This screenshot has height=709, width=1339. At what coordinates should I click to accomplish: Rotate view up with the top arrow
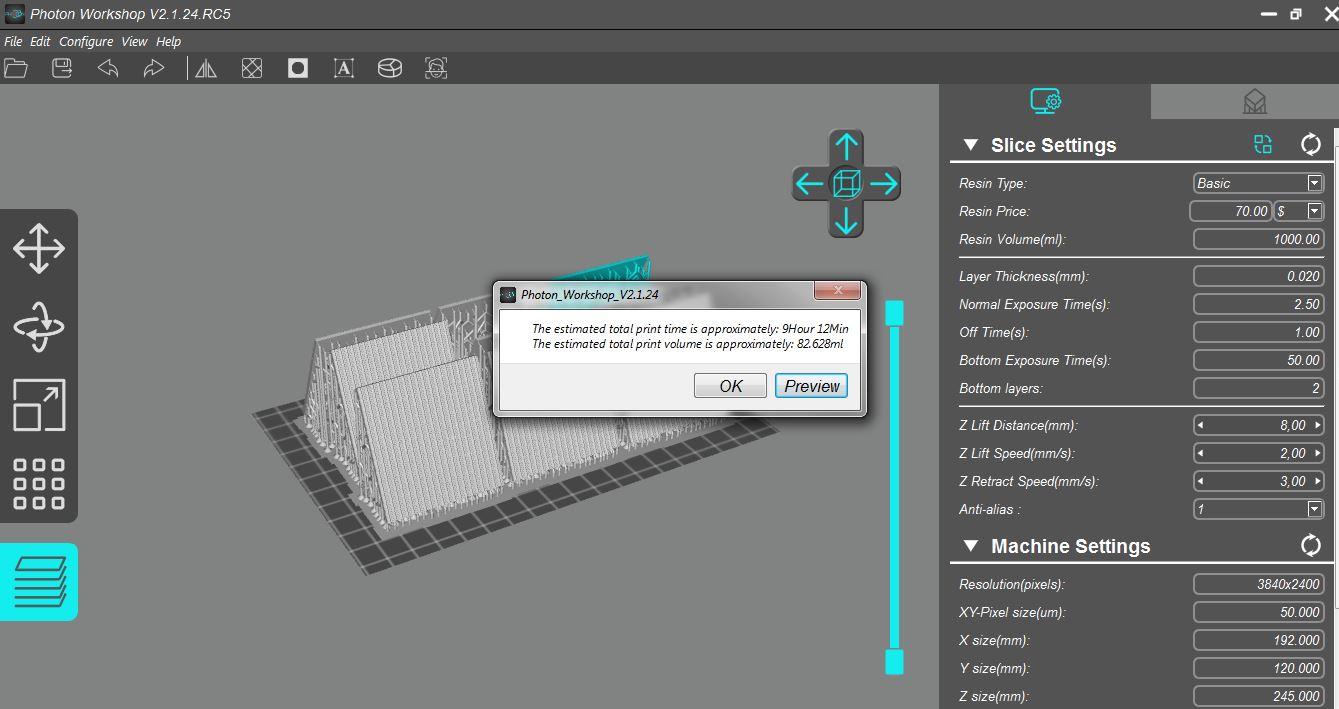(x=847, y=147)
